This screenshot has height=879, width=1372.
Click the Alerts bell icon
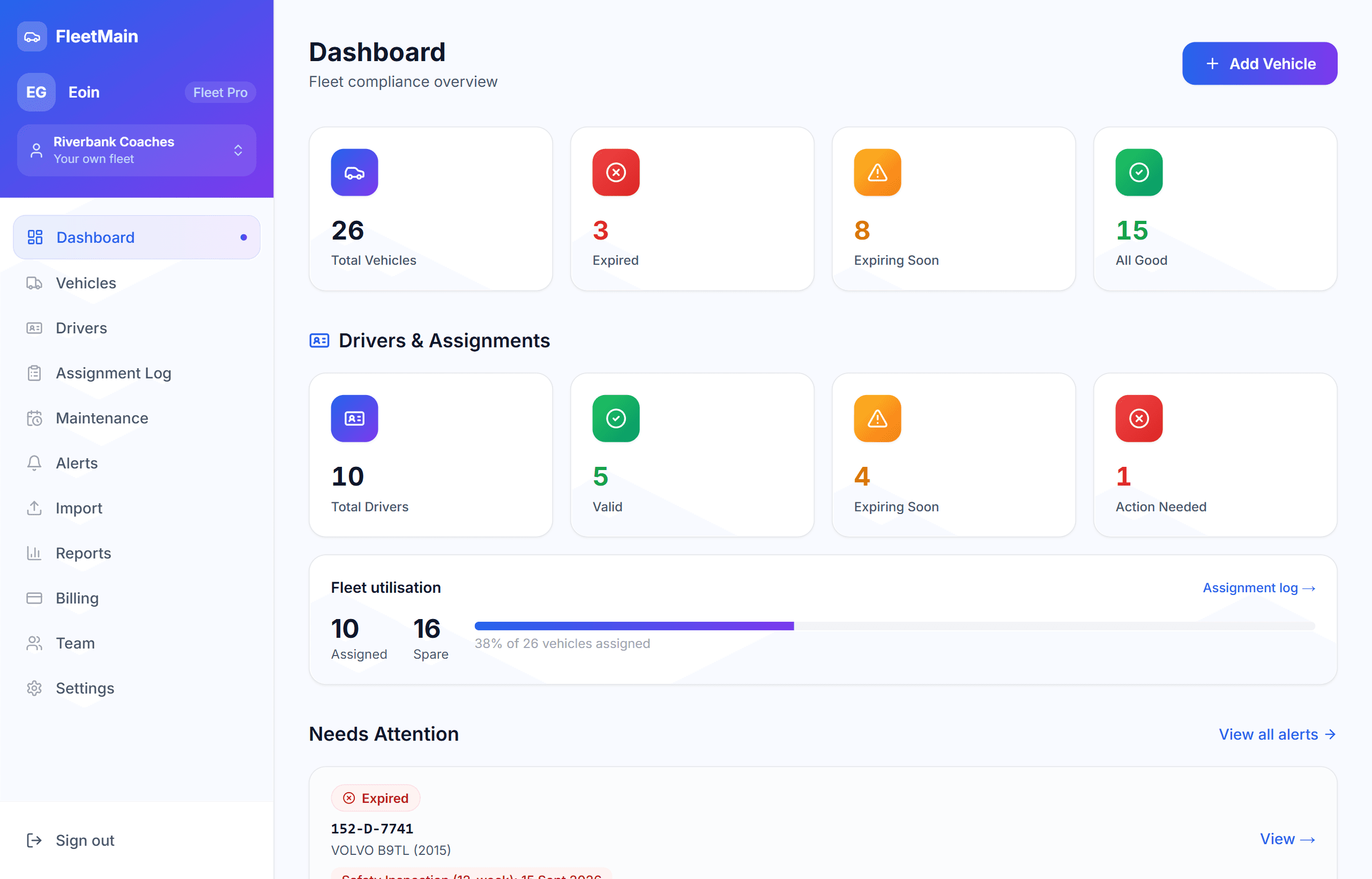click(34, 463)
